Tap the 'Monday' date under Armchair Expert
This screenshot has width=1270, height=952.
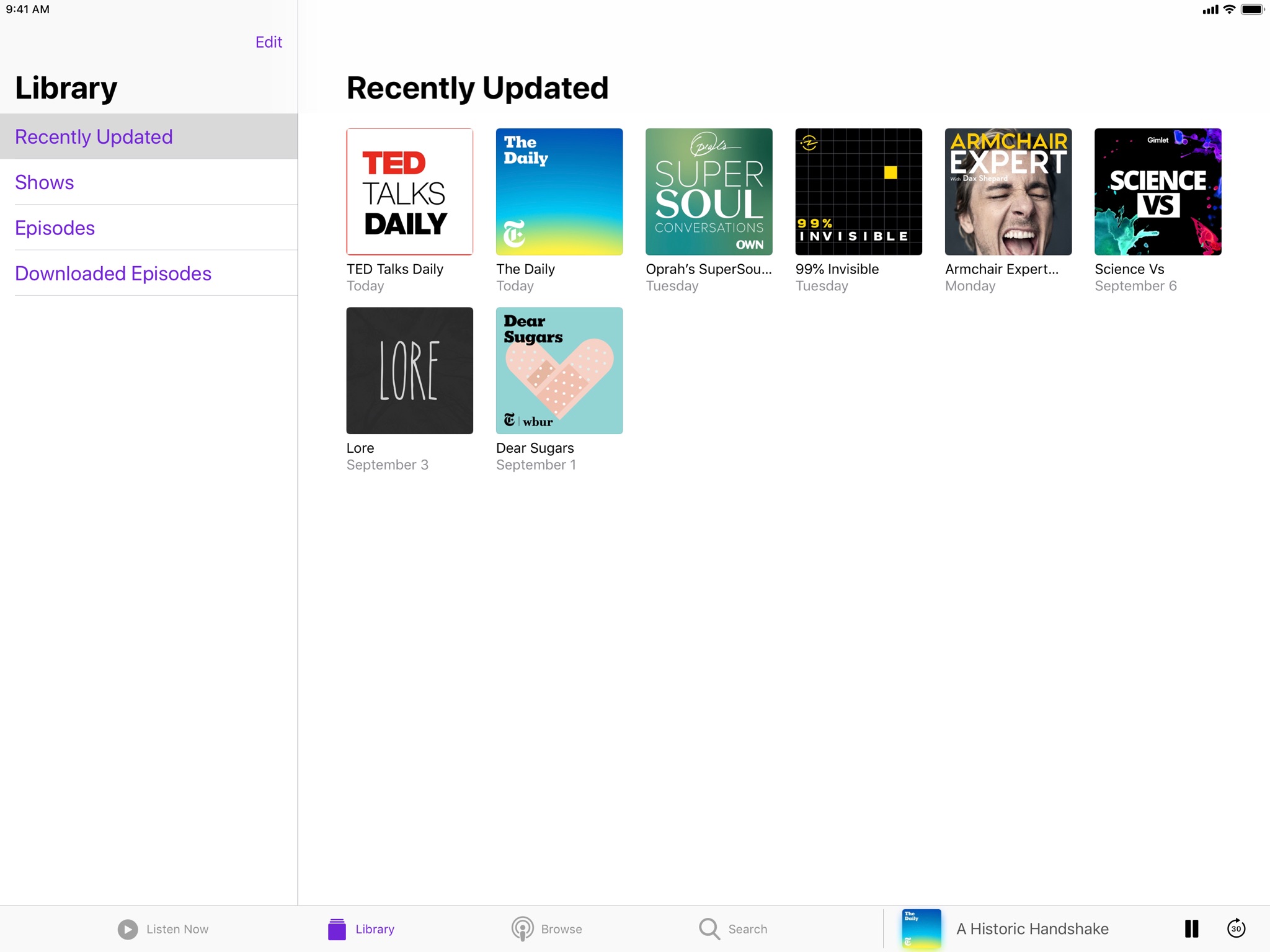[x=970, y=286]
